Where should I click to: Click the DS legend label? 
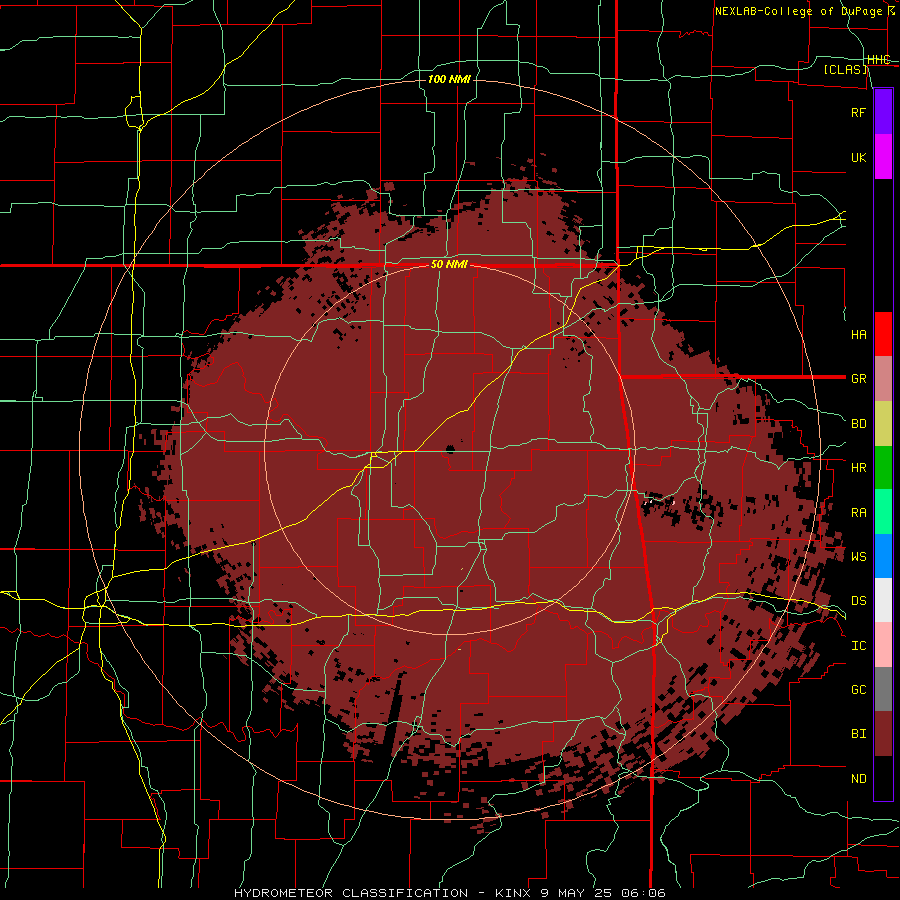coord(858,600)
